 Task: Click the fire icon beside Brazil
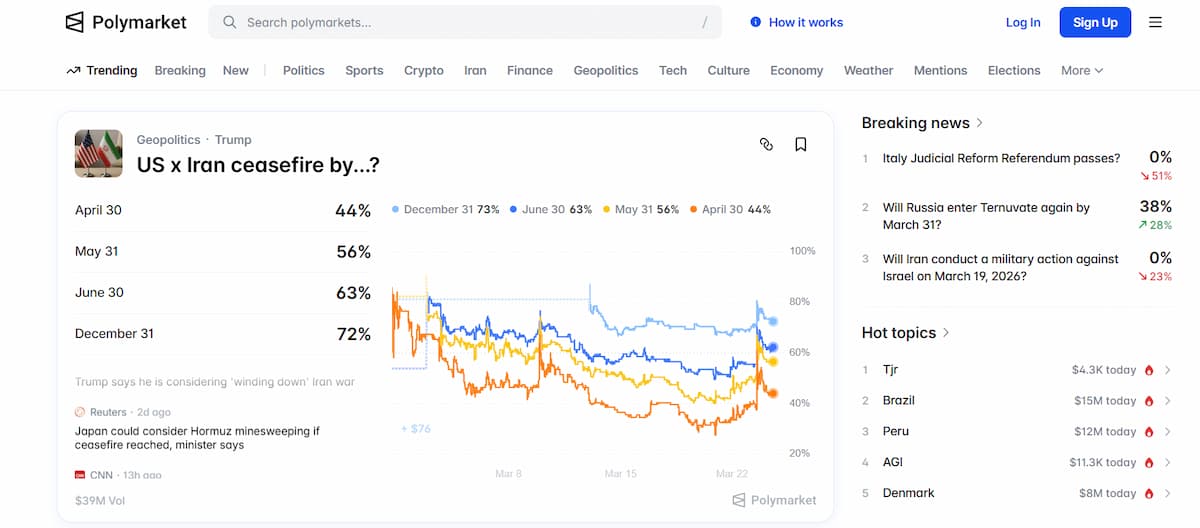click(x=1149, y=401)
